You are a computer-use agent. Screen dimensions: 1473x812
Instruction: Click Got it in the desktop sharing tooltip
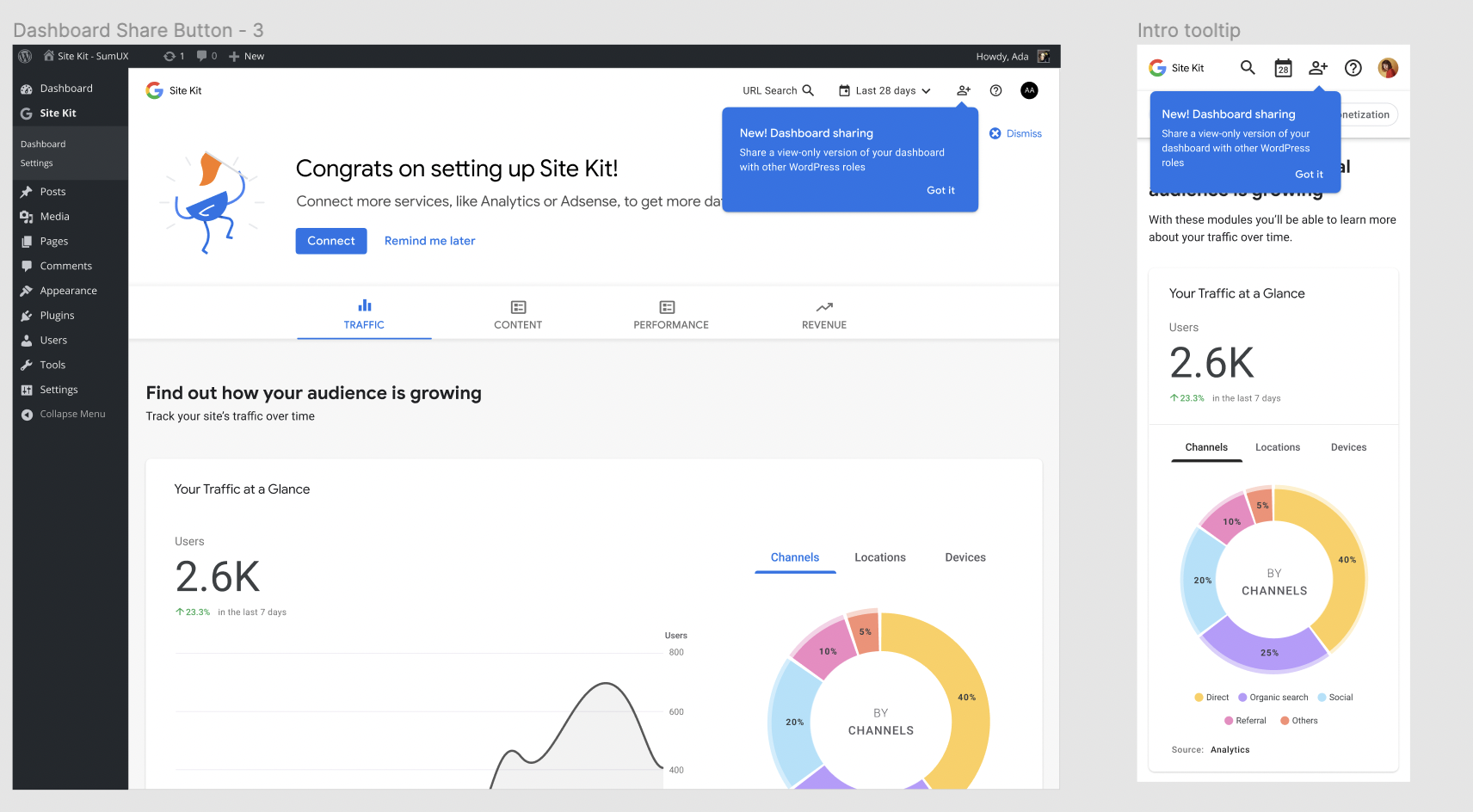(940, 190)
